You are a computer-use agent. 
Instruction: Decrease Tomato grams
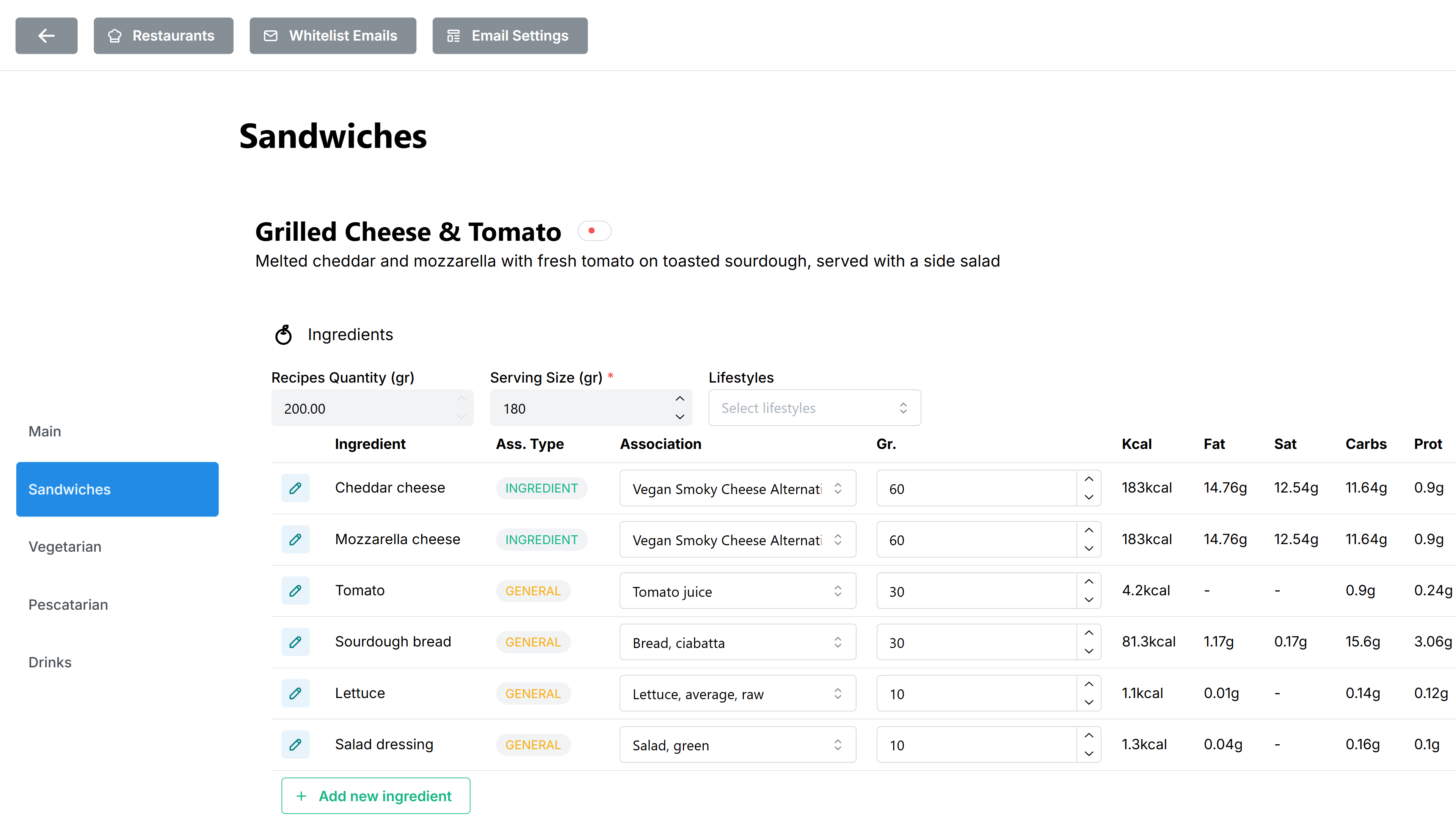tap(1089, 600)
